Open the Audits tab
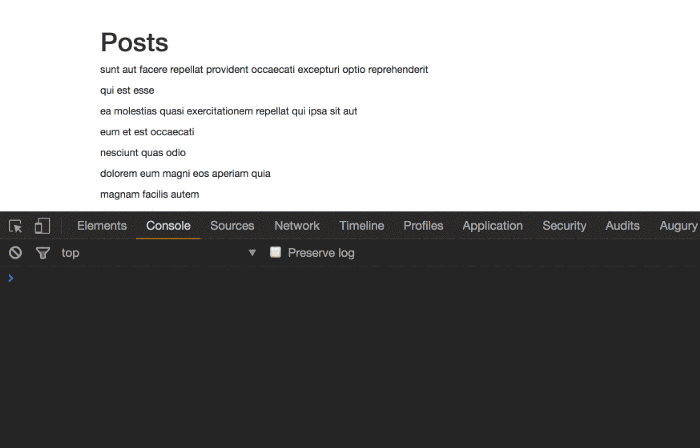The image size is (700, 448). 622,226
